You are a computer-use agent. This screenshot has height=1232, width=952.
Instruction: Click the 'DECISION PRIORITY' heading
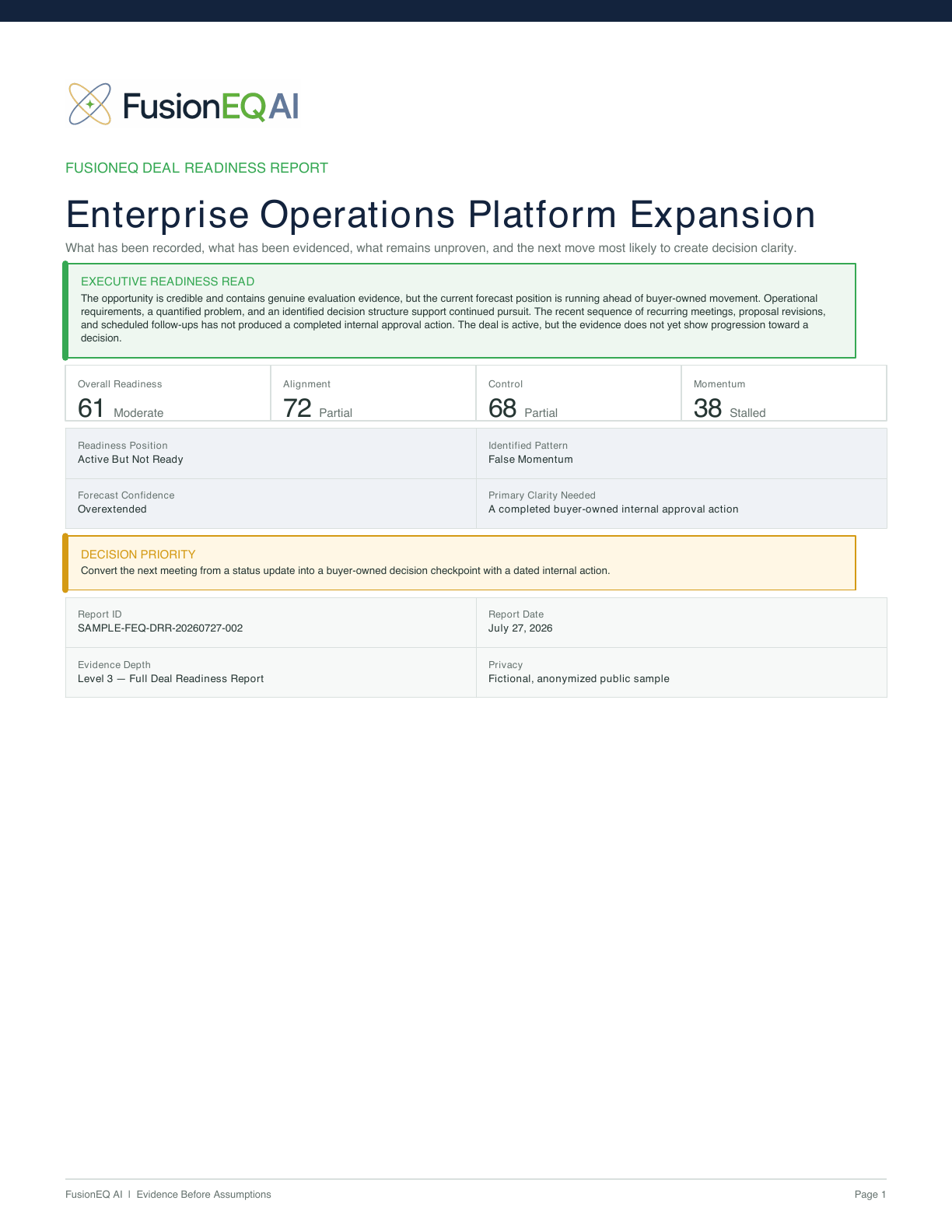click(138, 555)
